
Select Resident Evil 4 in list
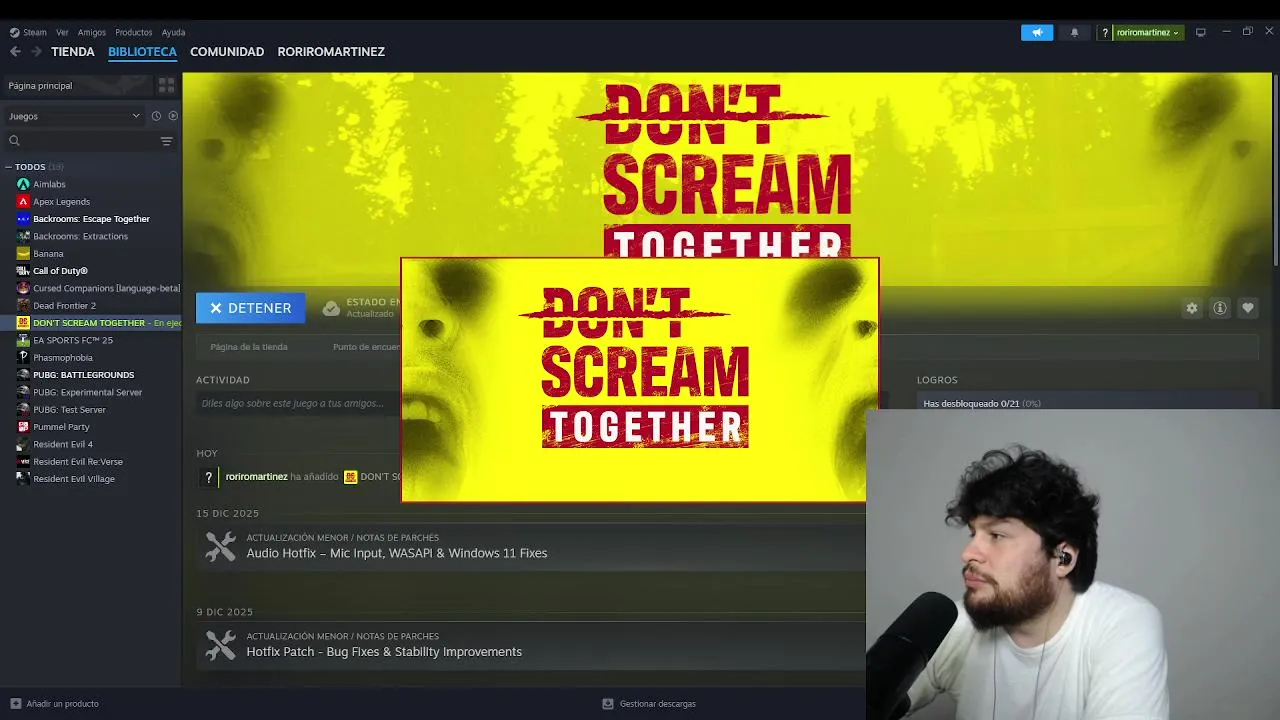click(62, 444)
